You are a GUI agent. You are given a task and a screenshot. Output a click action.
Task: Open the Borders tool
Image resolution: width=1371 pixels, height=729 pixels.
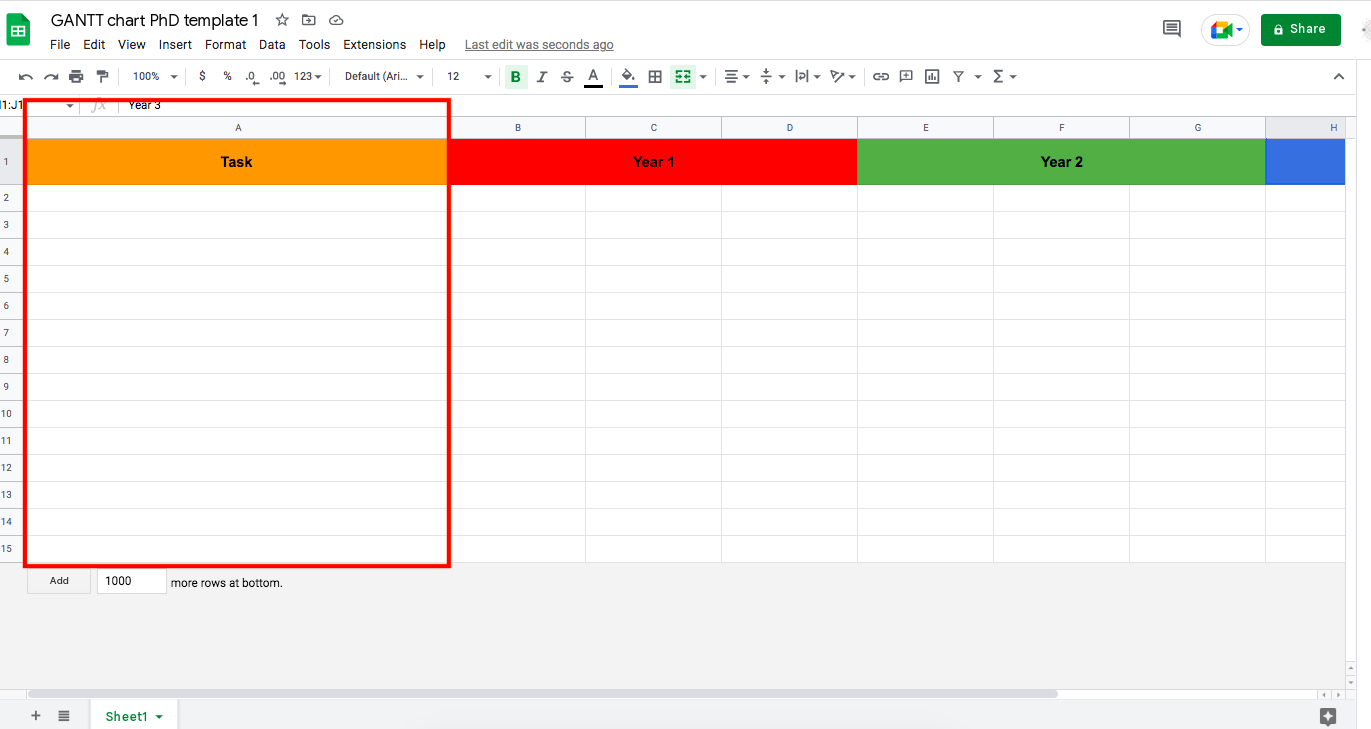coord(655,76)
